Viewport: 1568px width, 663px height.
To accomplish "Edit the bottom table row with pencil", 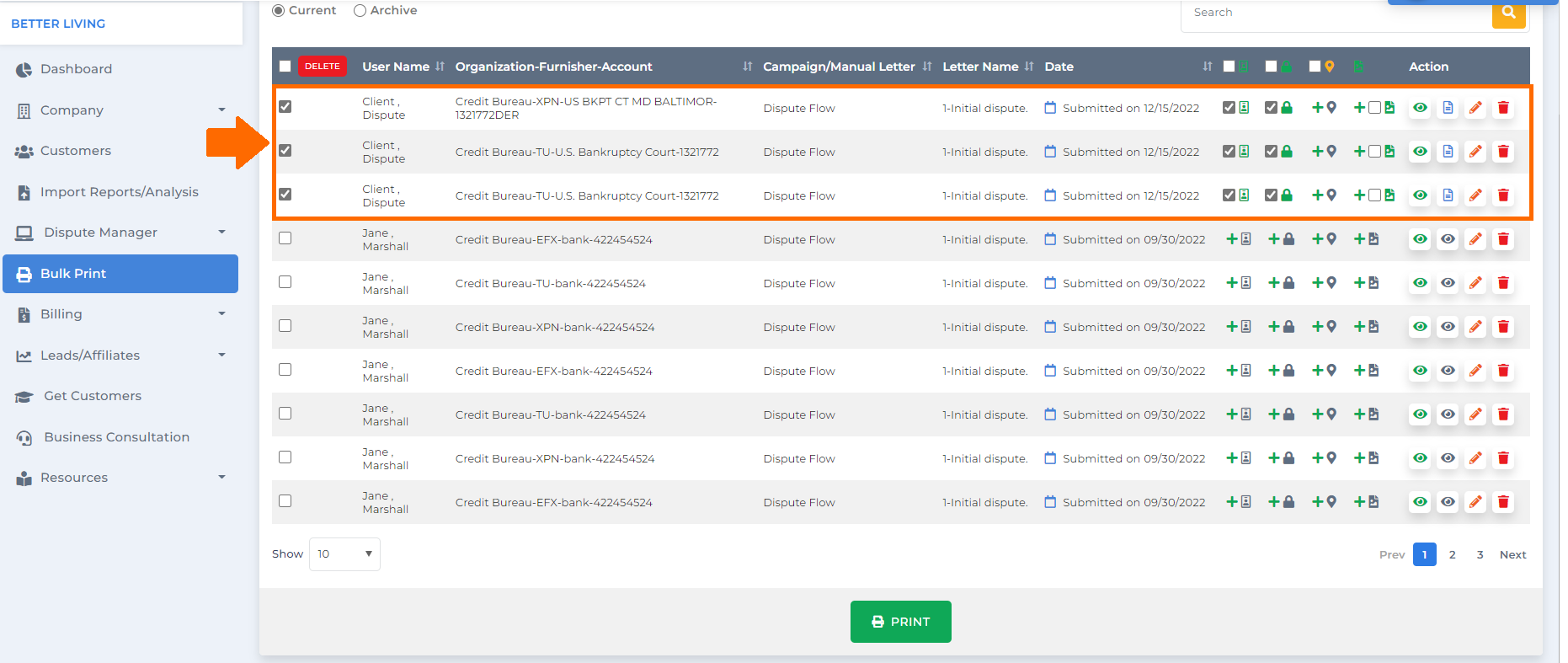I will click(x=1475, y=502).
